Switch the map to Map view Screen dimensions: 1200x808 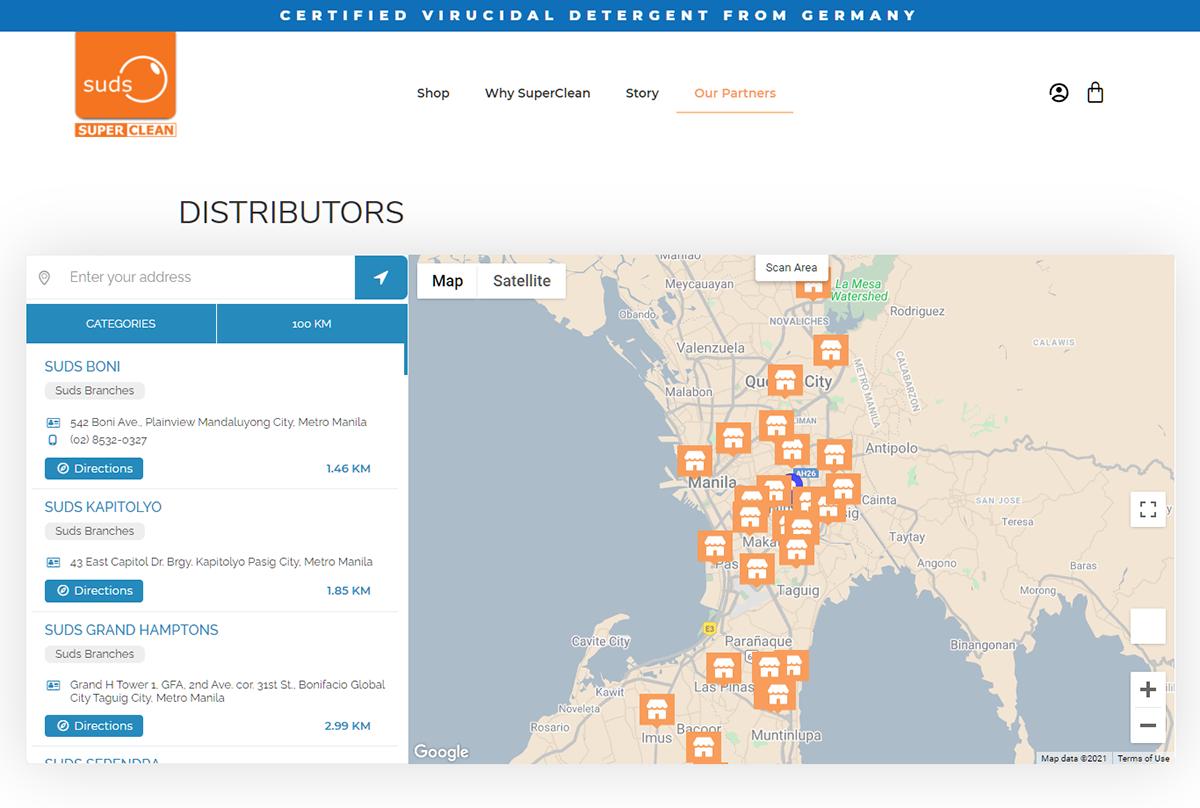(447, 281)
